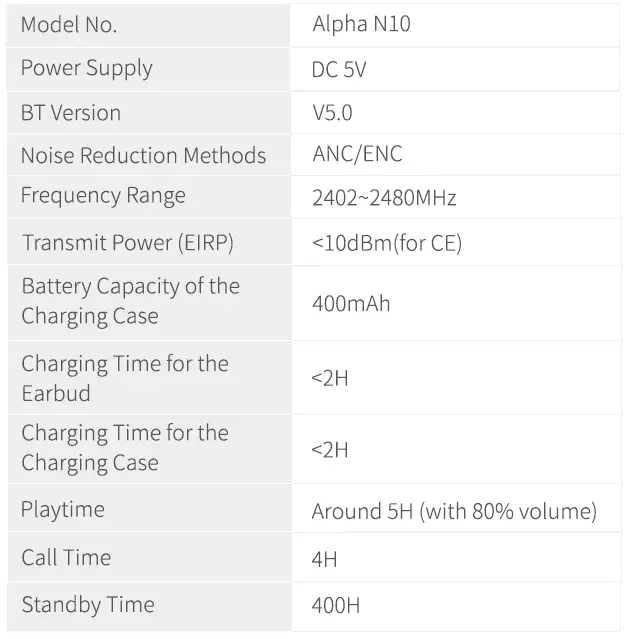The width and height of the screenshot is (628, 639).
Task: Select the "ANC/ENC" value
Action: (x=358, y=155)
